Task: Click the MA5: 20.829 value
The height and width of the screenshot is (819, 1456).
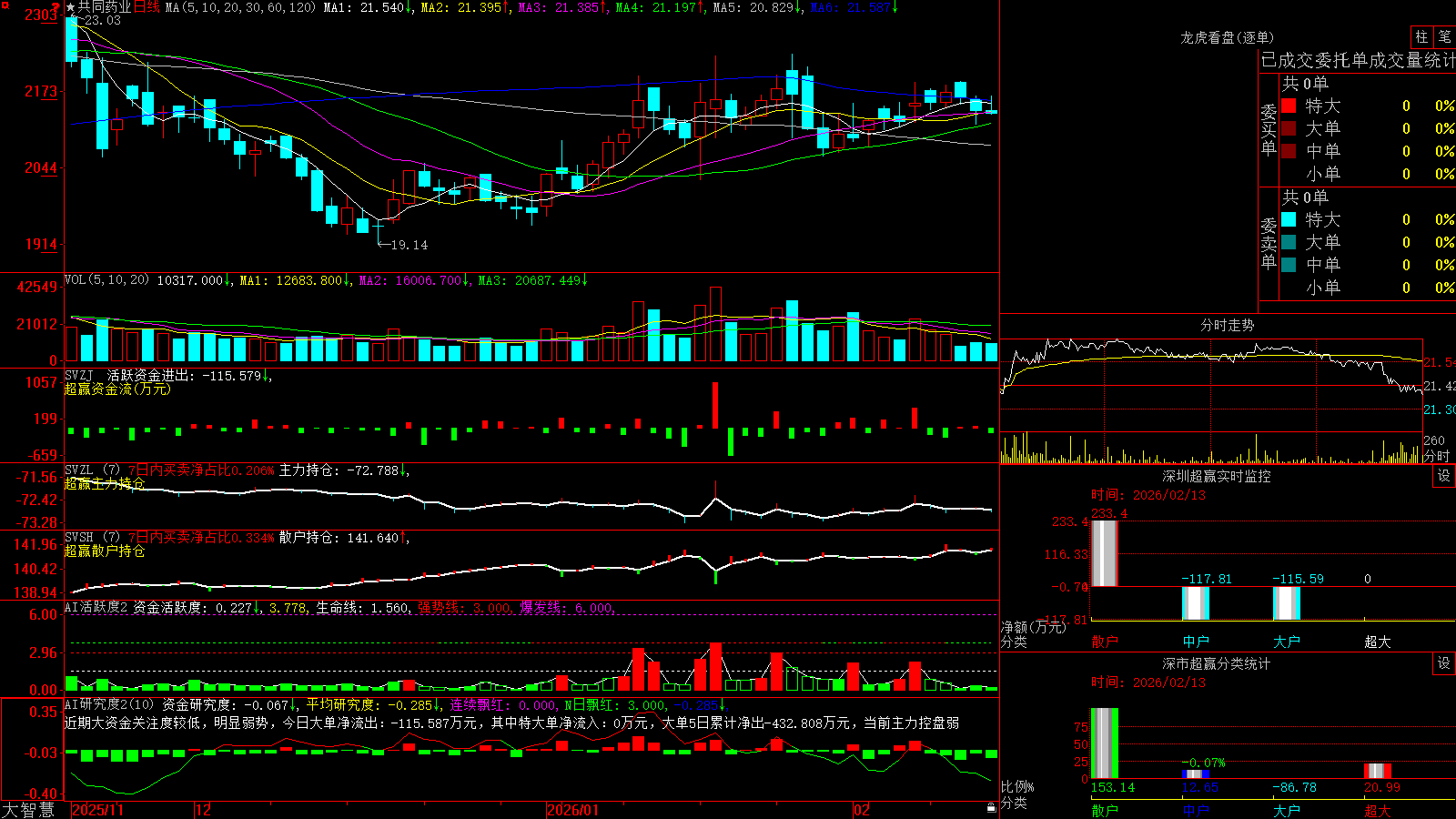Action: (x=753, y=7)
